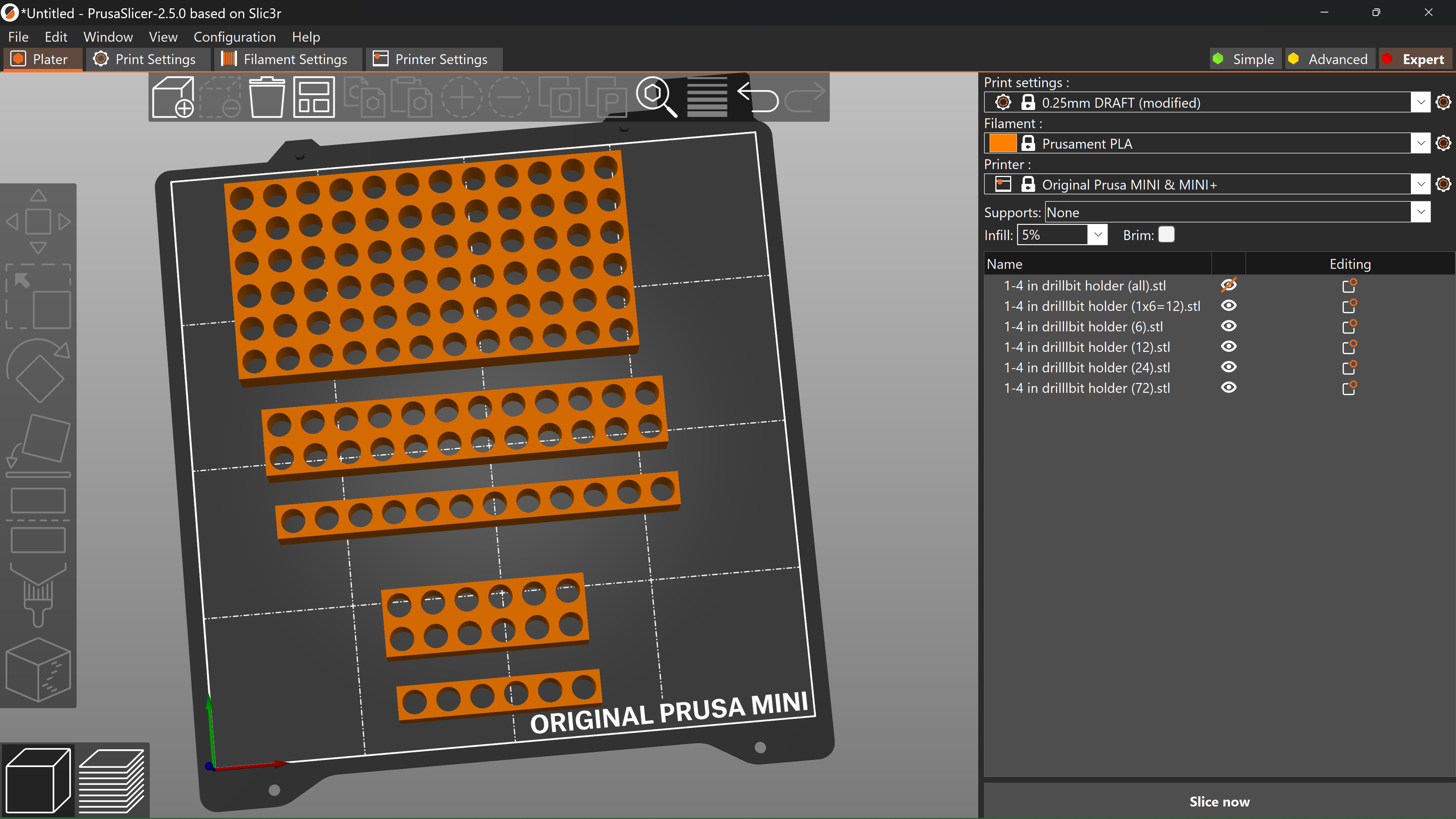
Task: Switch to Expert mode
Action: [1415, 59]
